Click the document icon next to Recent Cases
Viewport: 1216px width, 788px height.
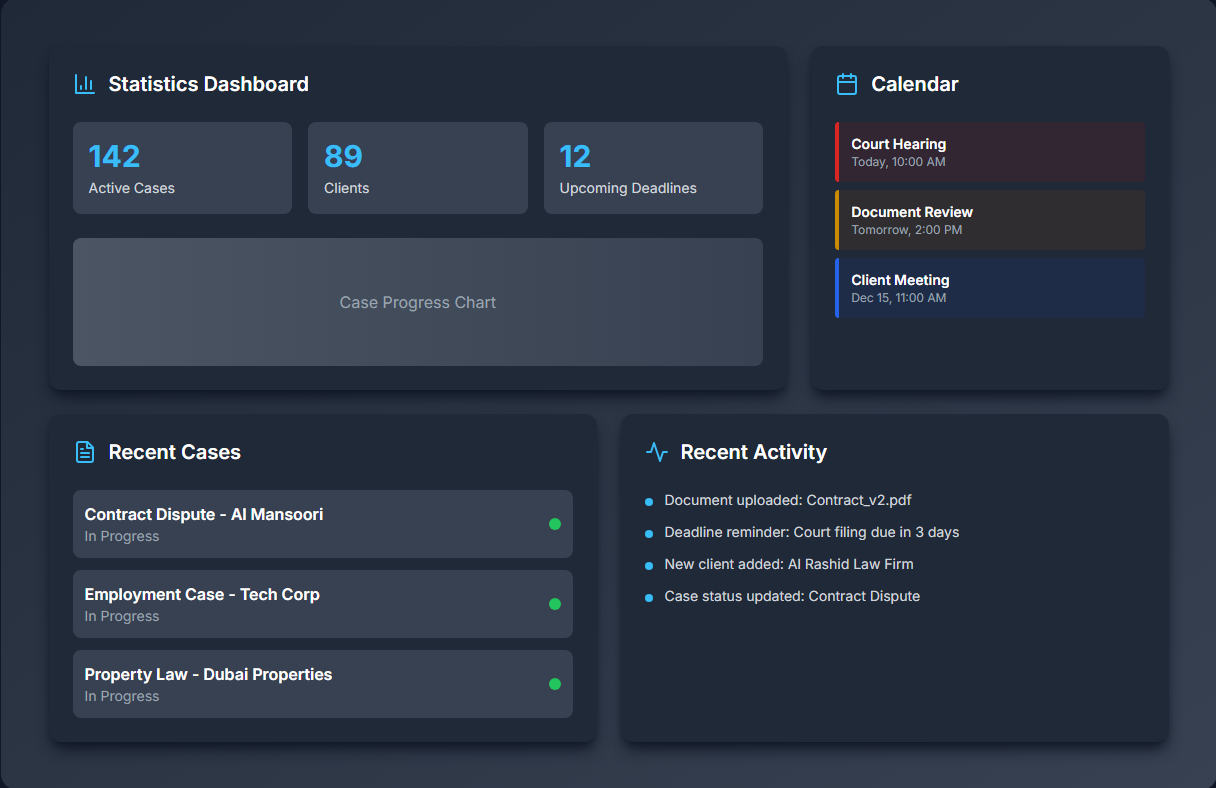point(84,452)
